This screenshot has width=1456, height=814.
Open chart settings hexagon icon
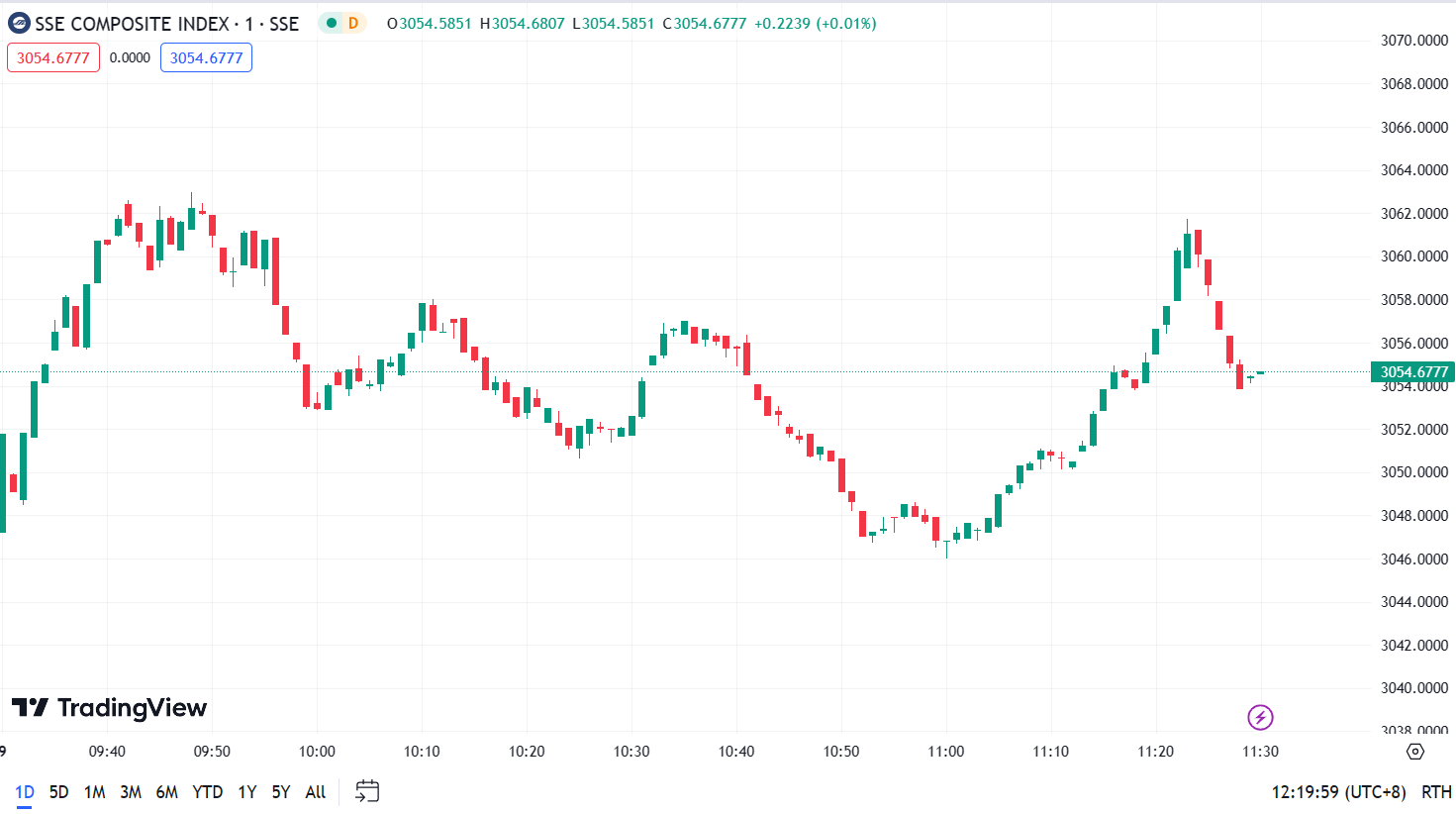(1415, 752)
